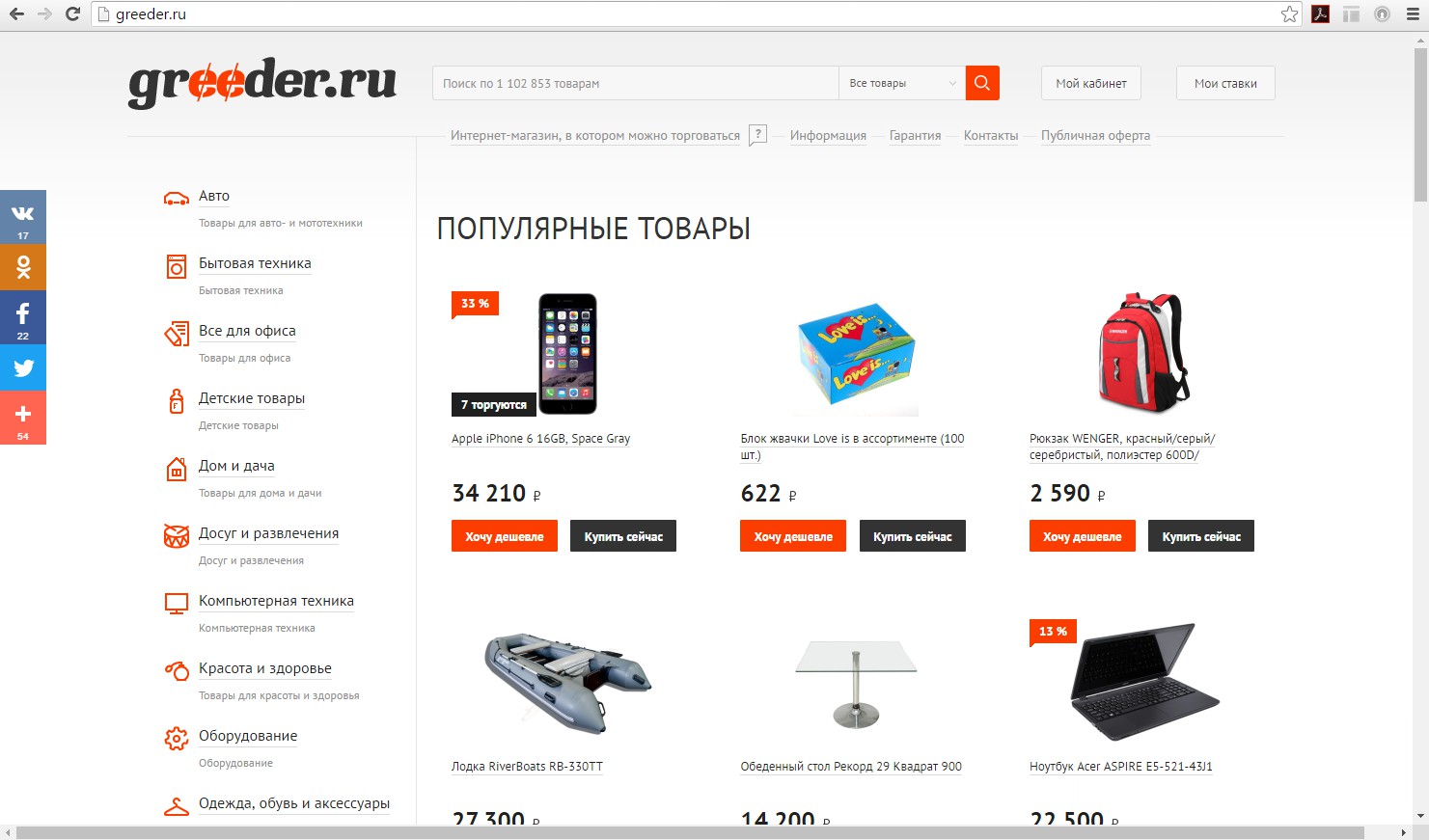Open the Компьютерная техника category

click(276, 601)
